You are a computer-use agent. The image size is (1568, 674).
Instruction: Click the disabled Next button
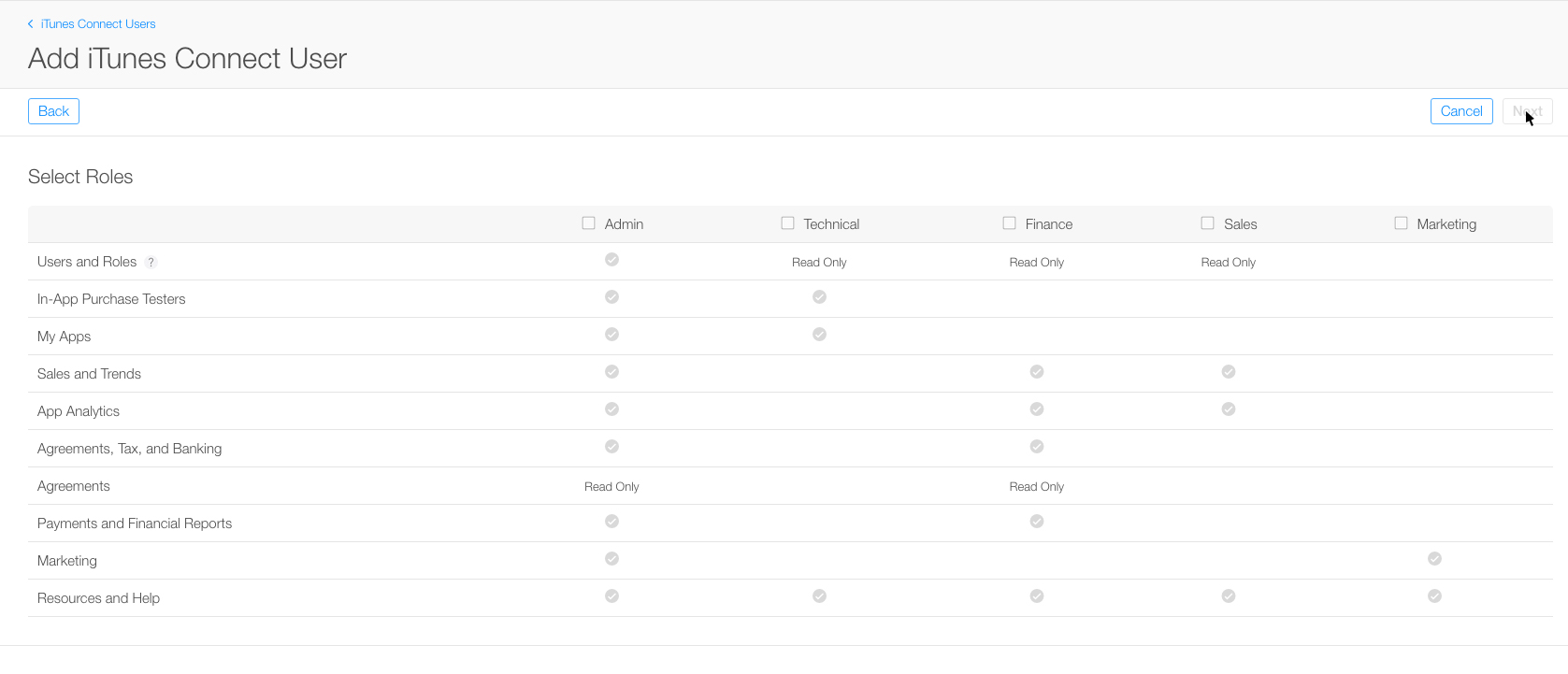1528,111
